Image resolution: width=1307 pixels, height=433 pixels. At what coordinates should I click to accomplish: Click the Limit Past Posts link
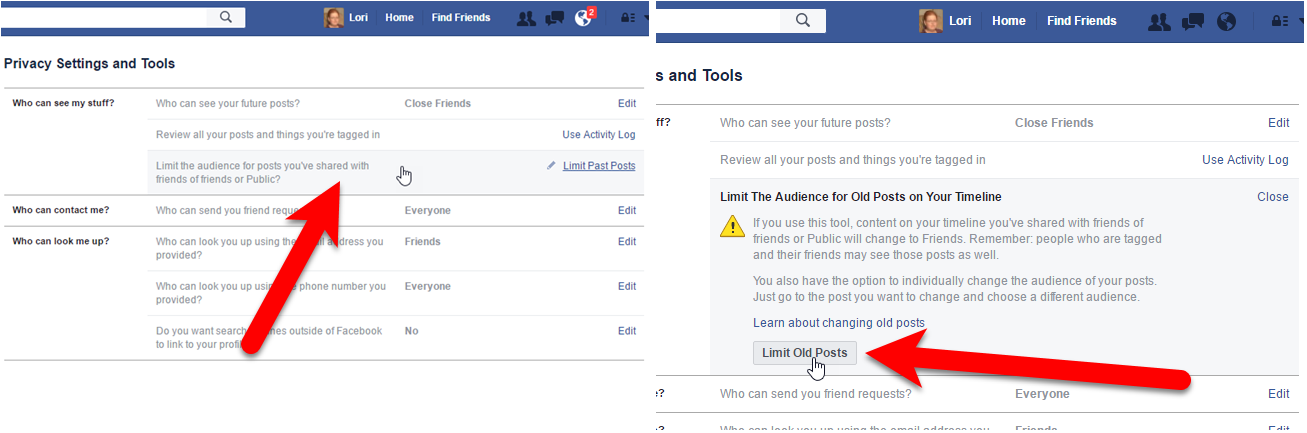click(x=599, y=166)
